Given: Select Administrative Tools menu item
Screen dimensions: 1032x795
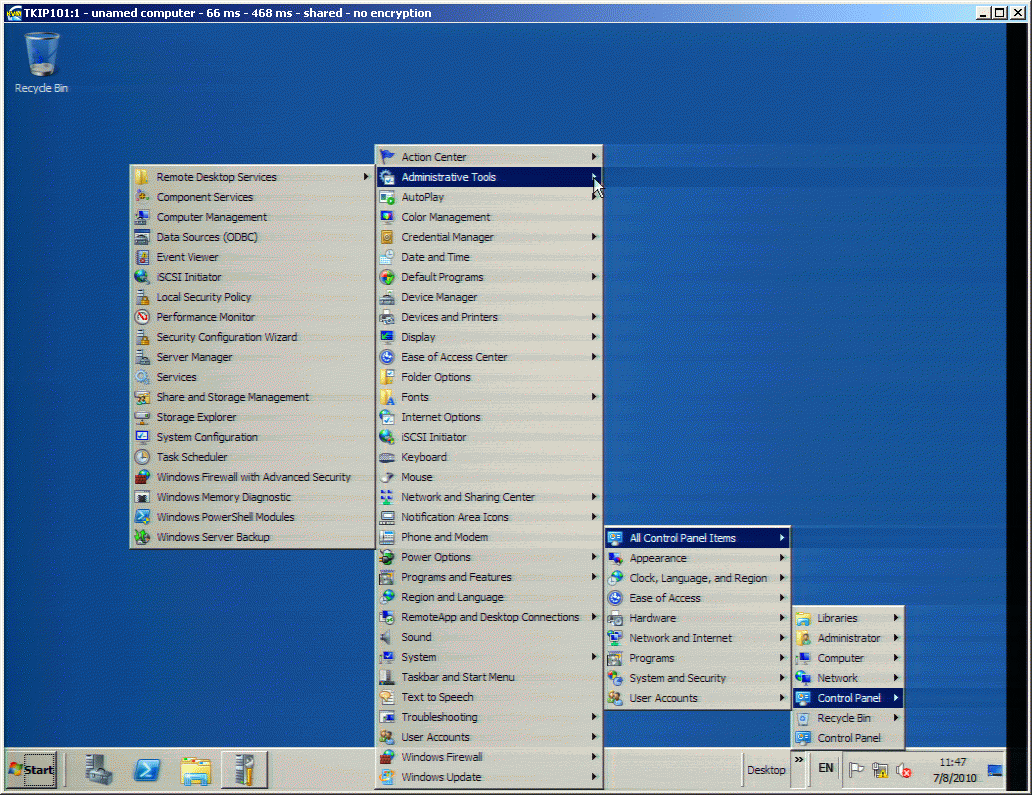Looking at the screenshot, I should pyautogui.click(x=489, y=177).
